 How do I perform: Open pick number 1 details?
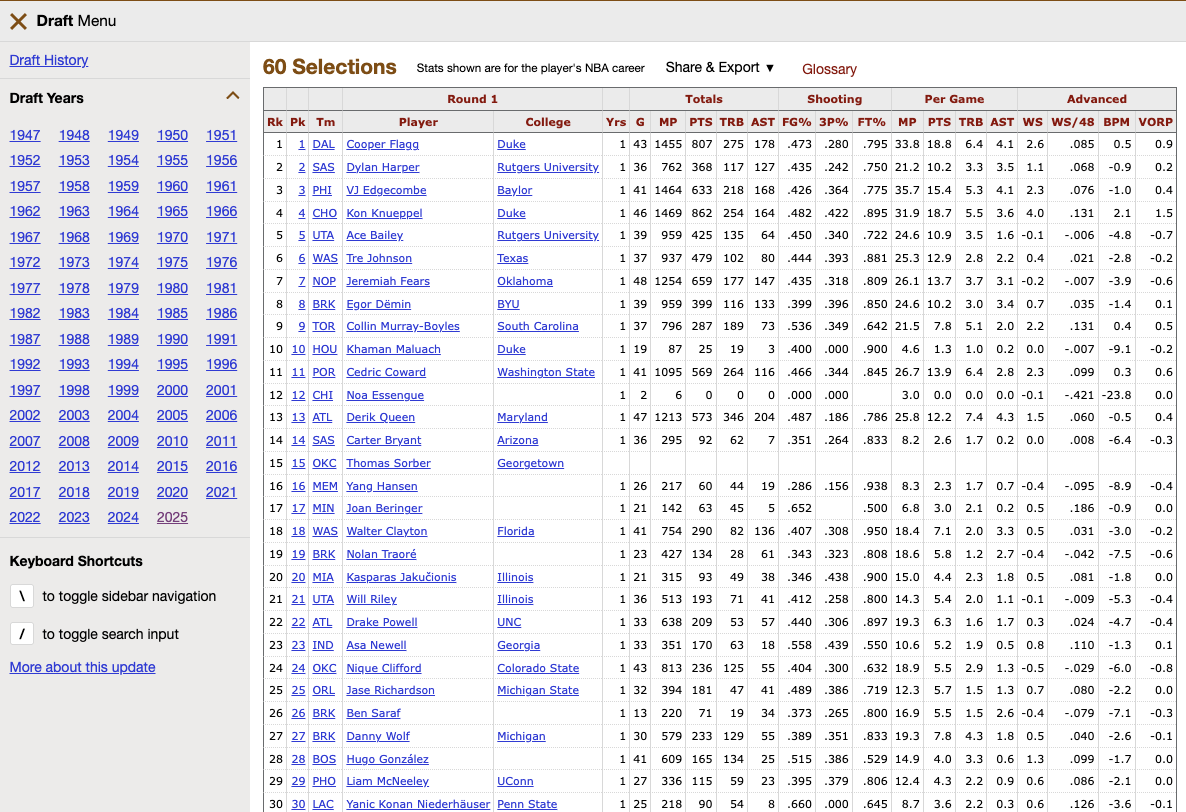coord(300,144)
